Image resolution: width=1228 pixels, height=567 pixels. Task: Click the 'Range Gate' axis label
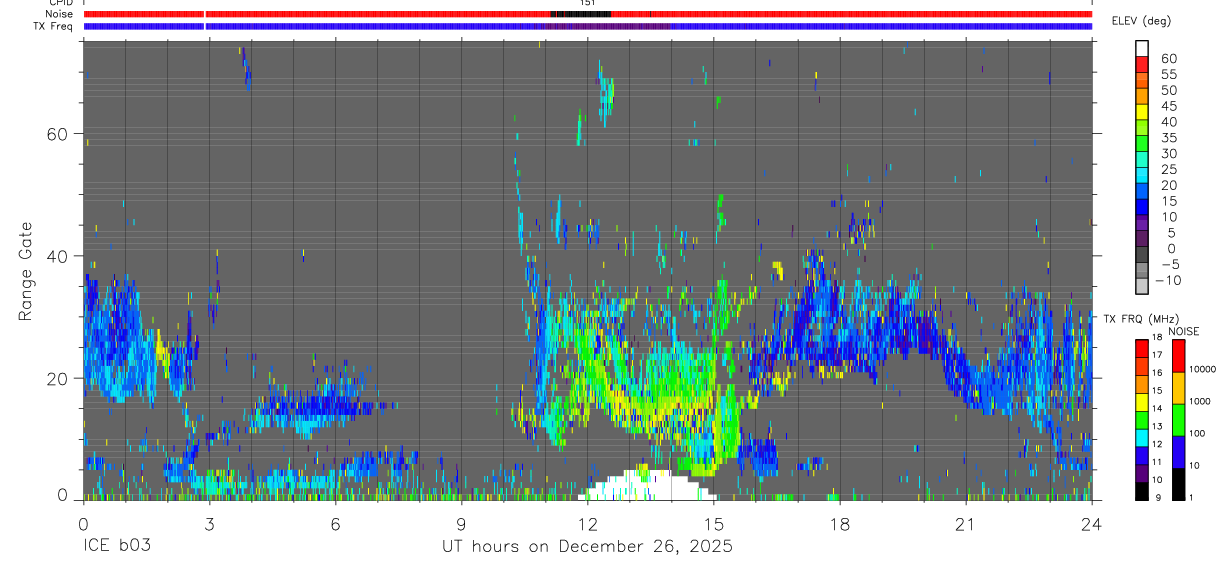pyautogui.click(x=26, y=270)
